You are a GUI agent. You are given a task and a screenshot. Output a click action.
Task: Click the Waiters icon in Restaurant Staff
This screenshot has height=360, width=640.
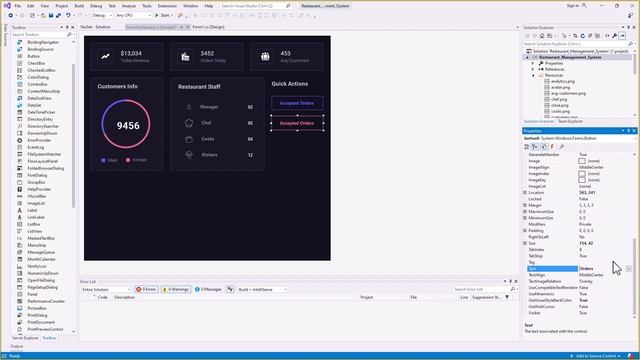pos(189,155)
